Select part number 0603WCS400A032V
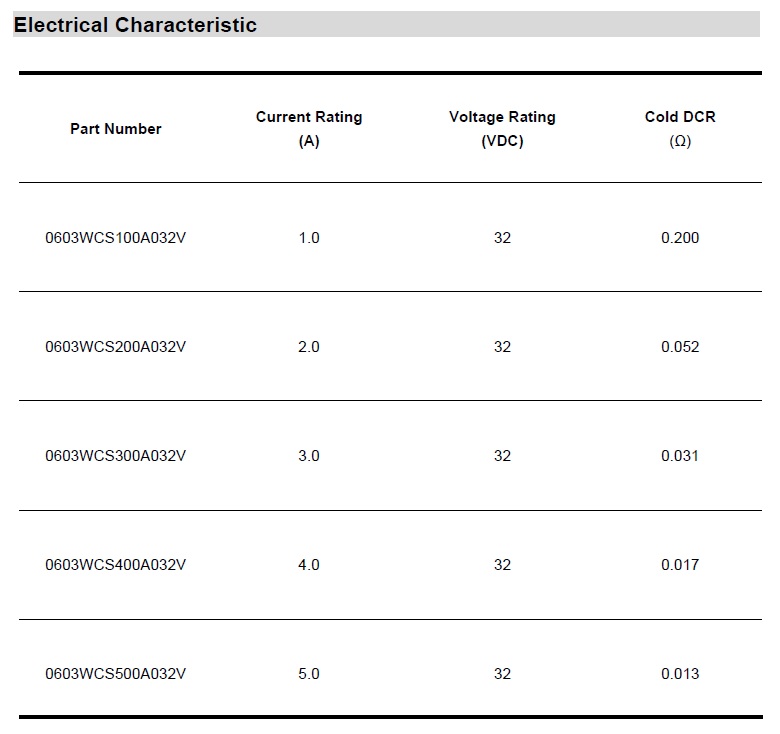Viewport: 780px width, 734px height. (115, 565)
